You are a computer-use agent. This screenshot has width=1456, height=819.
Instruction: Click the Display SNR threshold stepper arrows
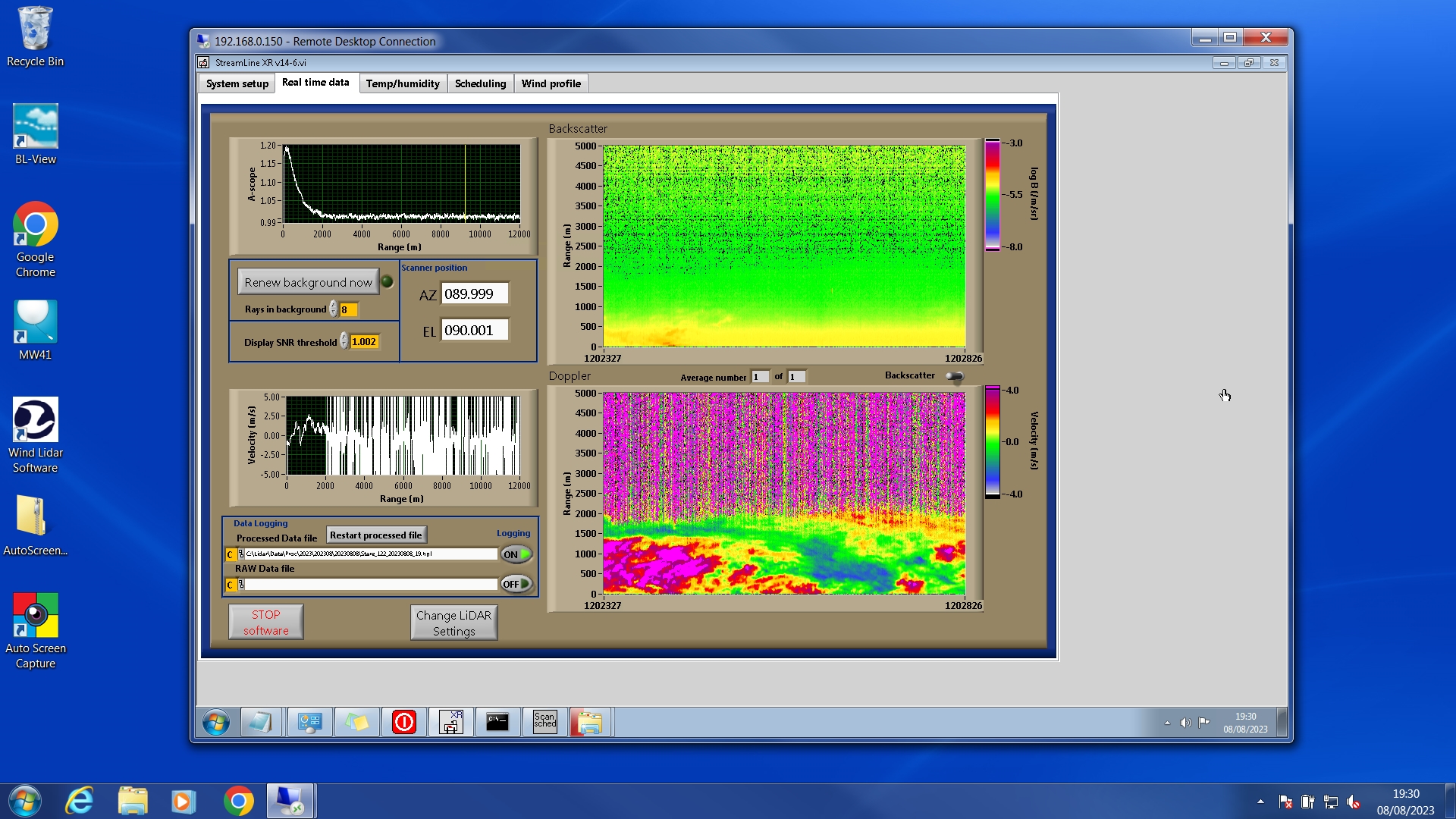pyautogui.click(x=344, y=342)
